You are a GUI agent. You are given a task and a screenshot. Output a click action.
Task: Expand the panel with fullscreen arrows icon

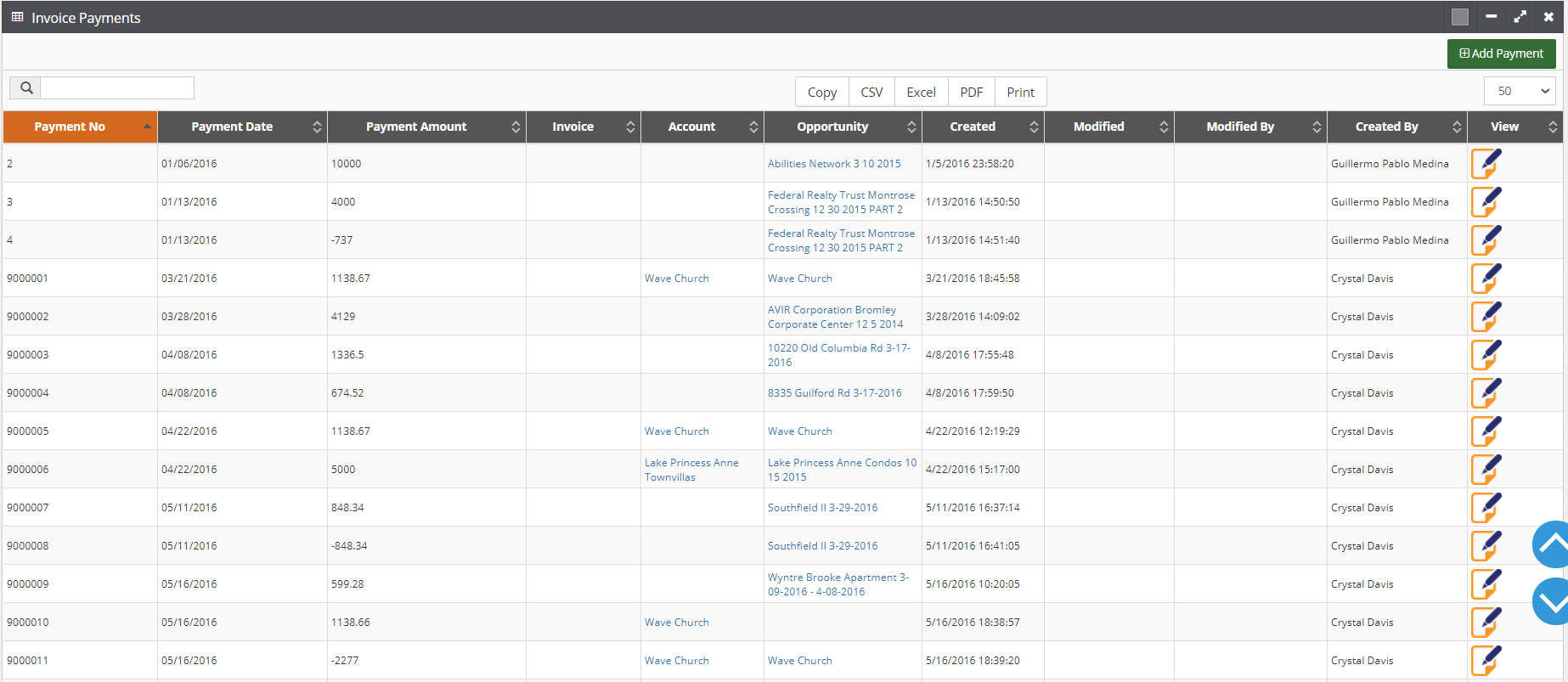1520,17
